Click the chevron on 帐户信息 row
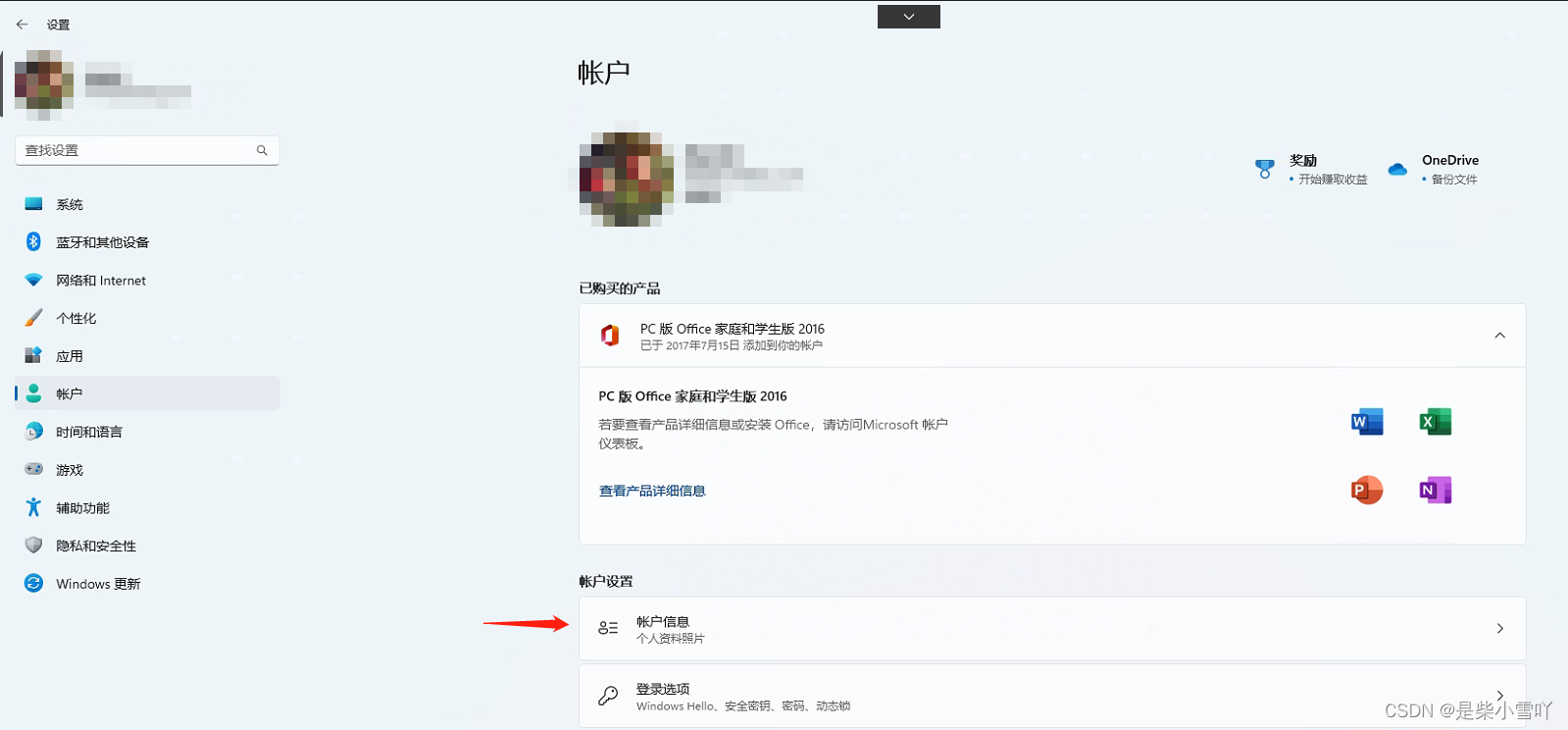The image size is (1568, 730). (x=1499, y=628)
